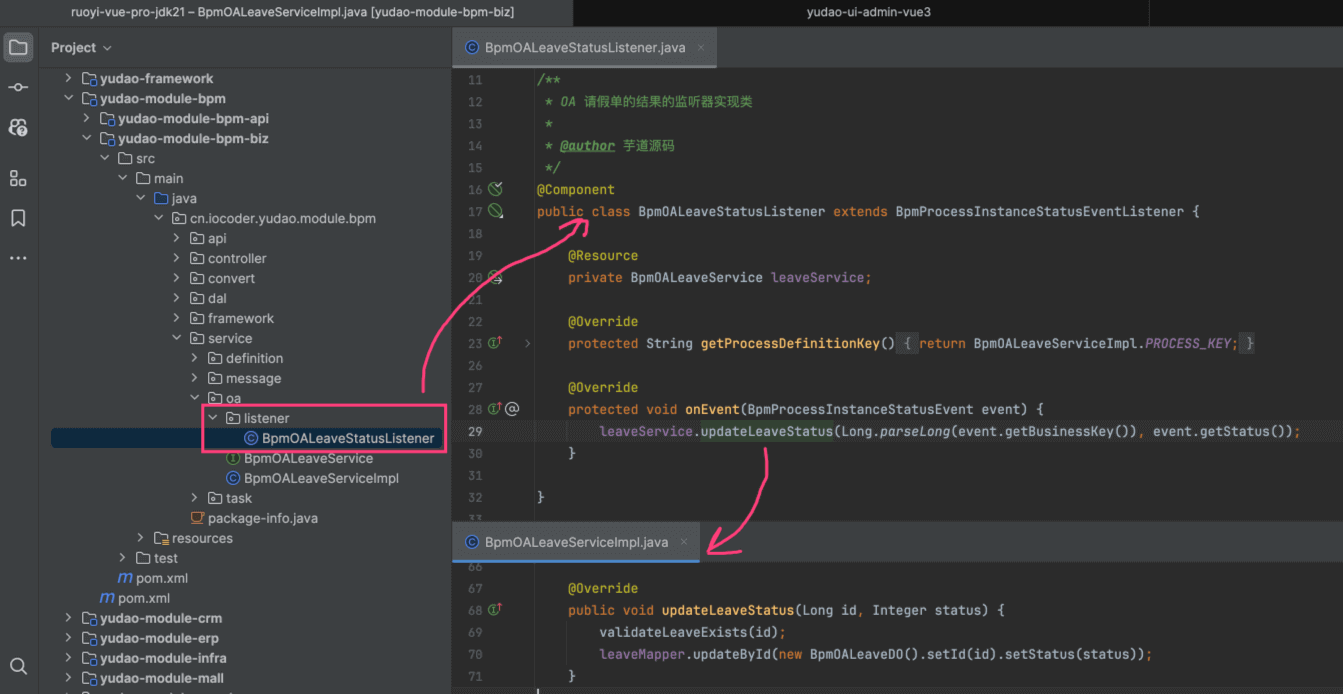Open BpmOALeaveService interface in project tree
This screenshot has height=694, width=1343.
click(x=307, y=458)
